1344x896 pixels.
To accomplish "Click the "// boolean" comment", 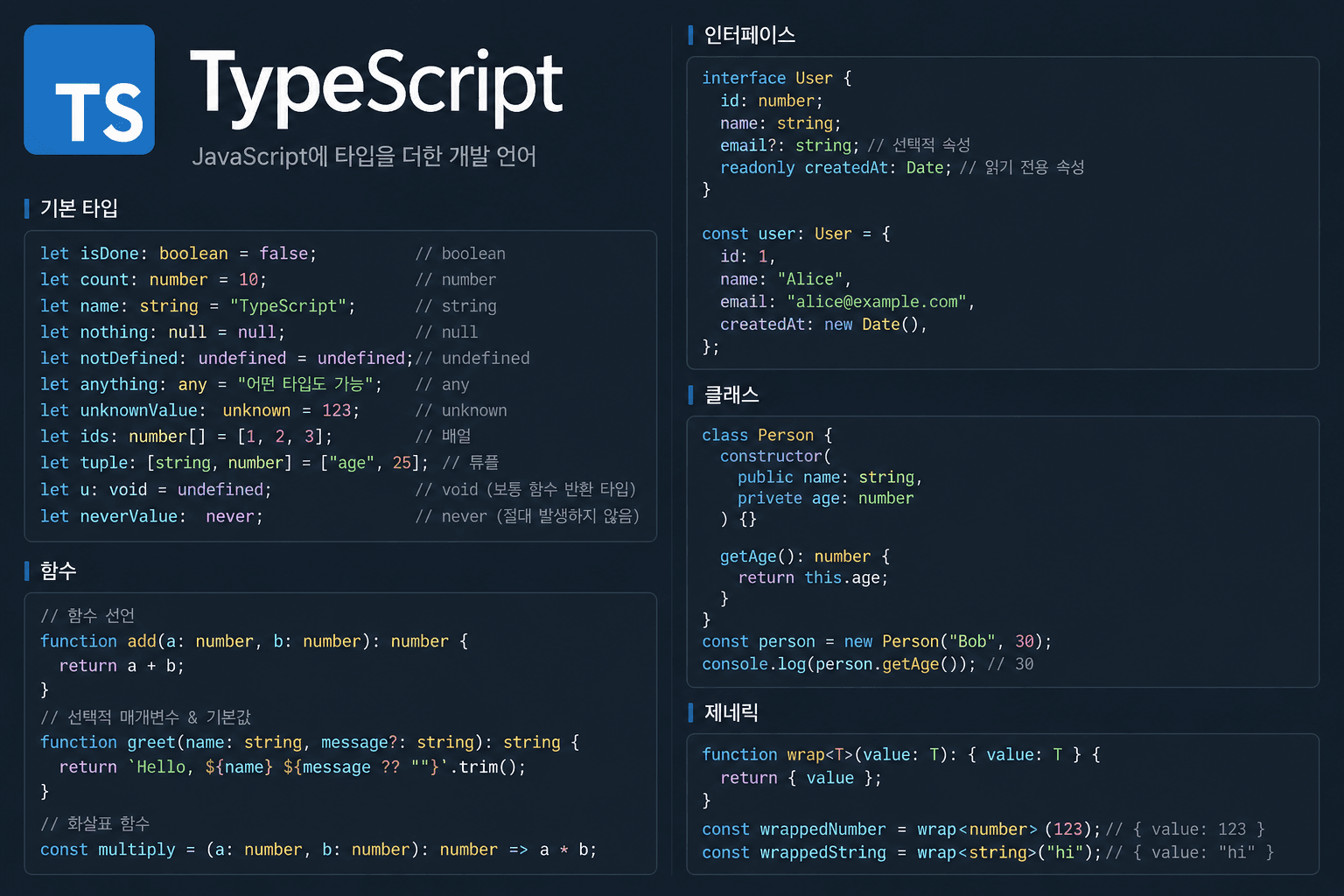I will [x=460, y=254].
